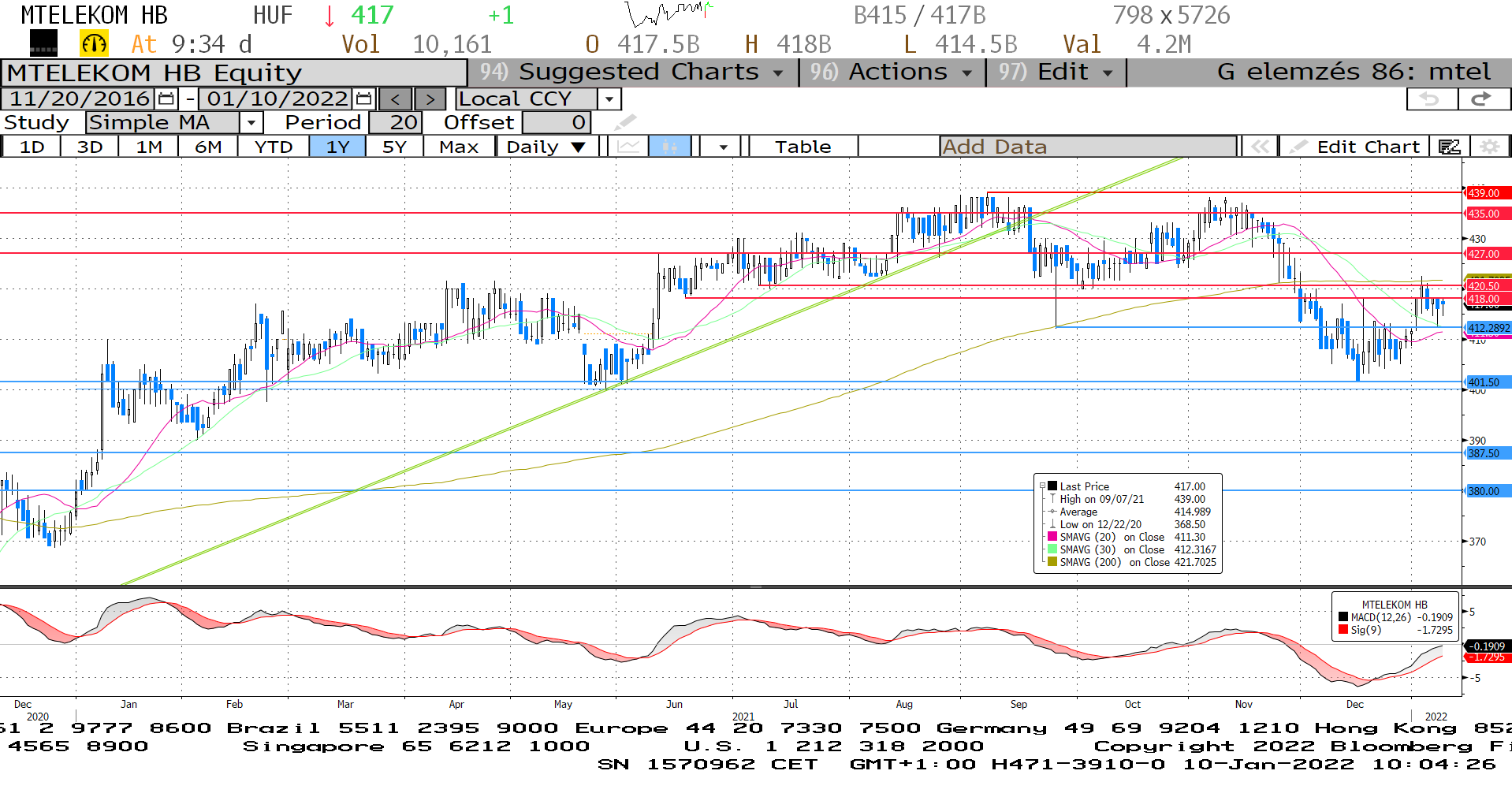The width and height of the screenshot is (1512, 808).
Task: Step the date range forward with >
Action: (x=430, y=99)
